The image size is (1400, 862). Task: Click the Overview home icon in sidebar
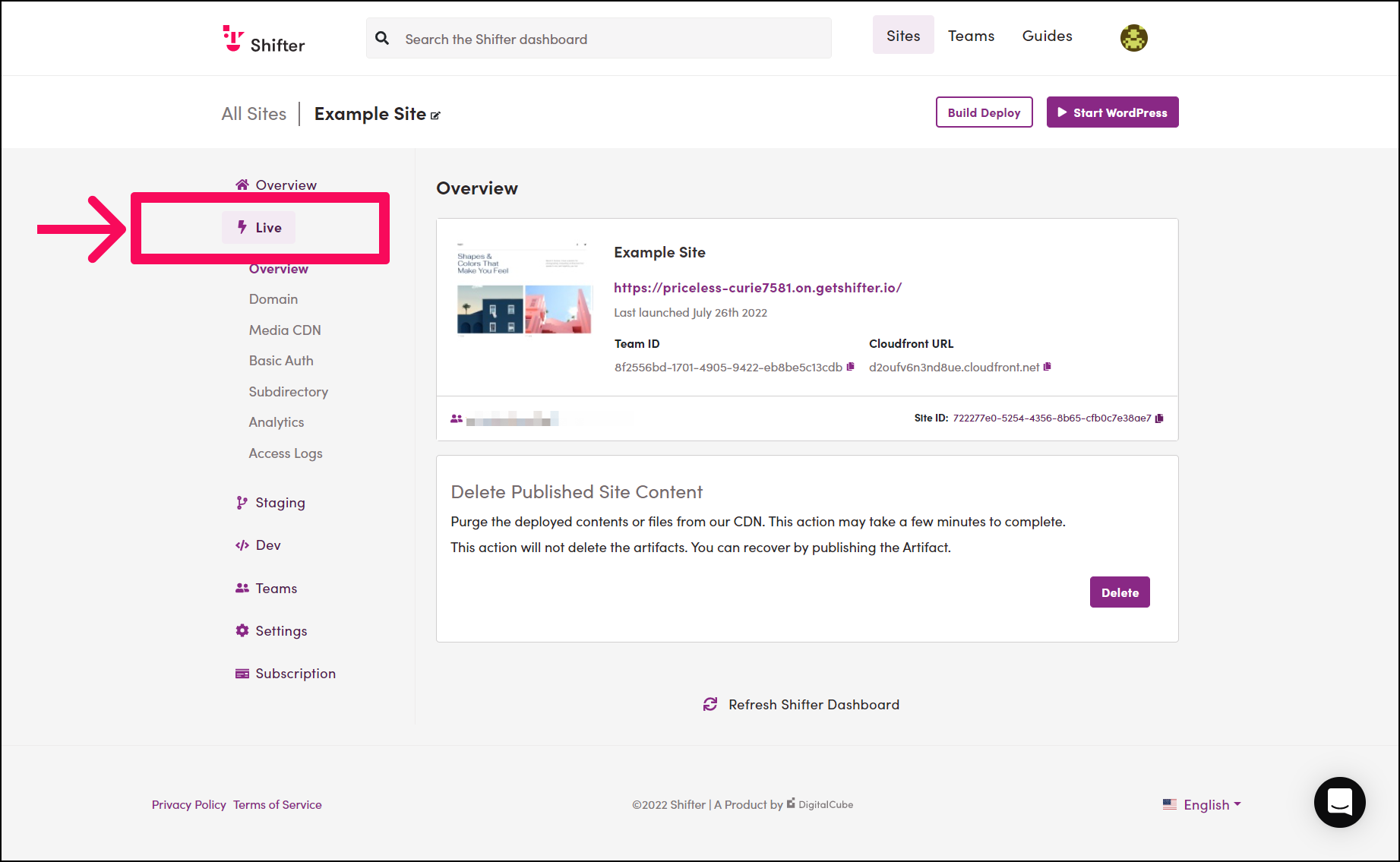click(242, 185)
